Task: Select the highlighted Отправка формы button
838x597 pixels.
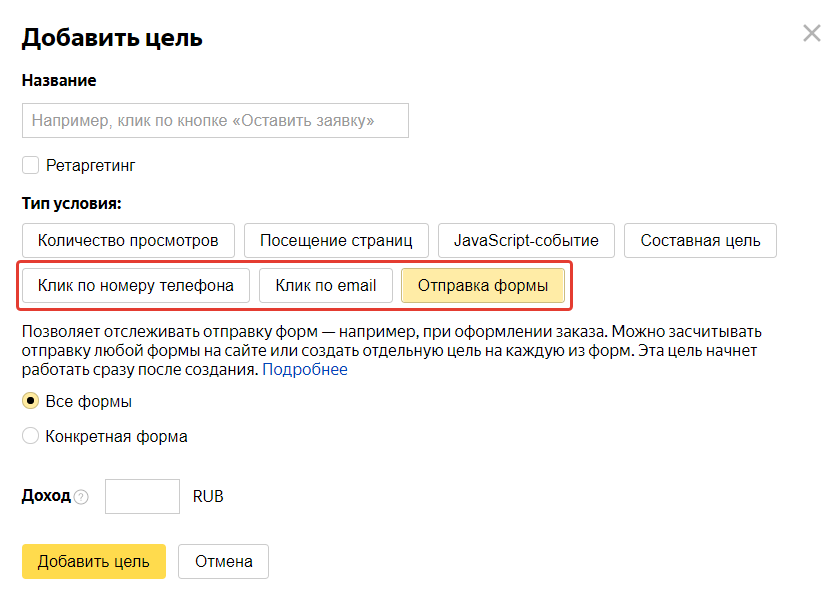Action: 483,285
